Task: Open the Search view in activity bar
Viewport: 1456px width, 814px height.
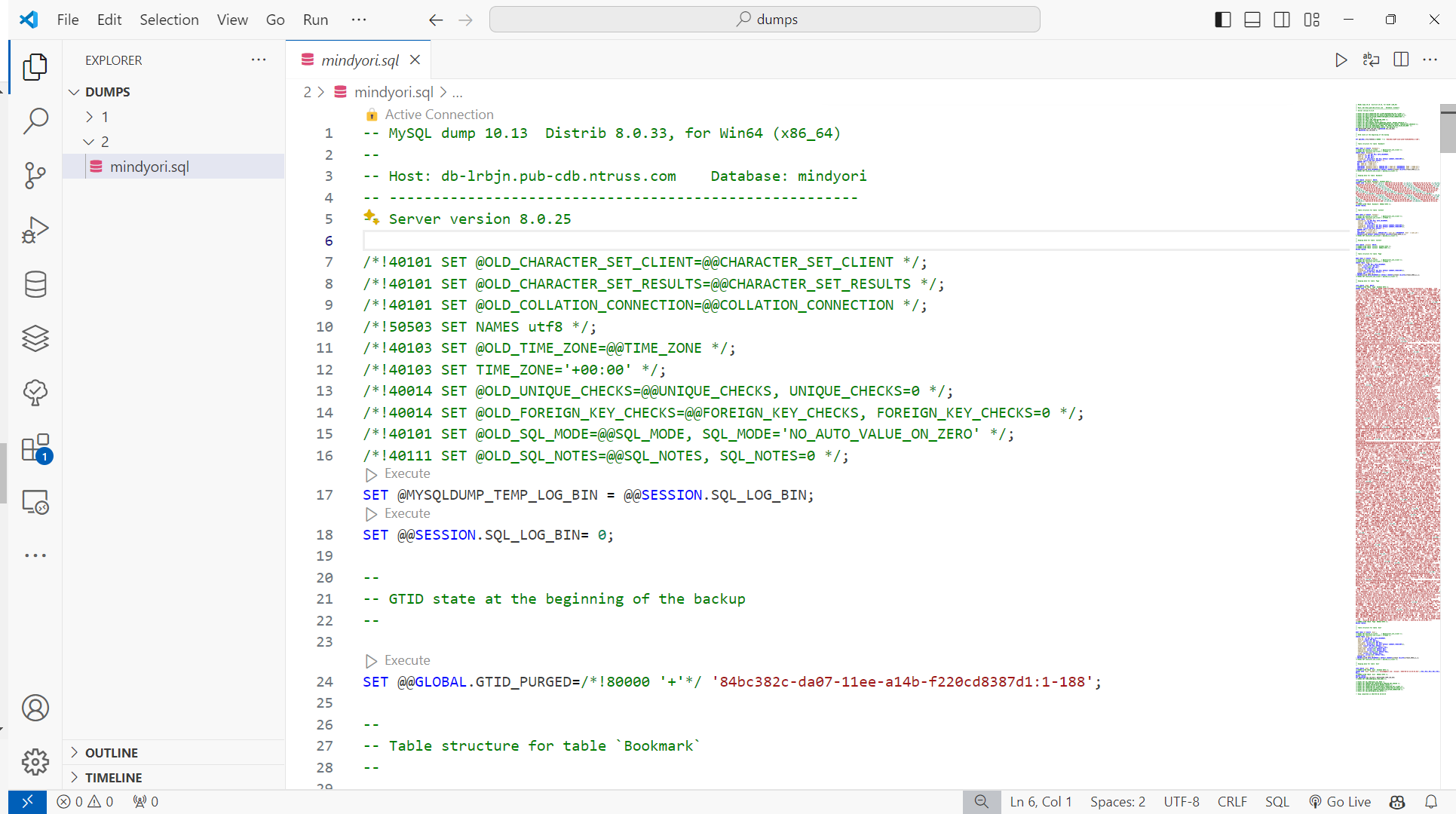Action: pyautogui.click(x=35, y=121)
